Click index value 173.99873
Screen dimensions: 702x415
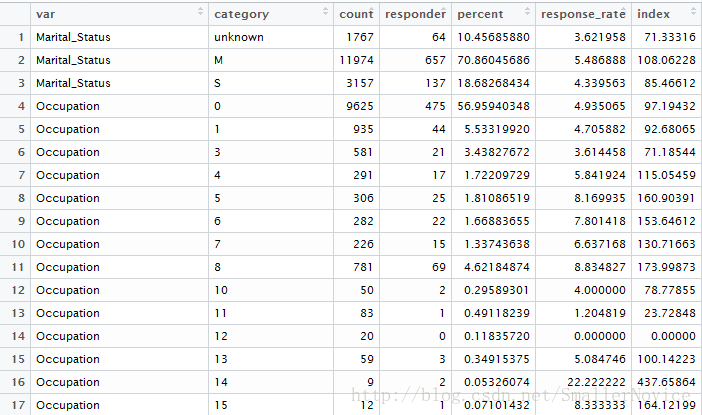coord(667,267)
